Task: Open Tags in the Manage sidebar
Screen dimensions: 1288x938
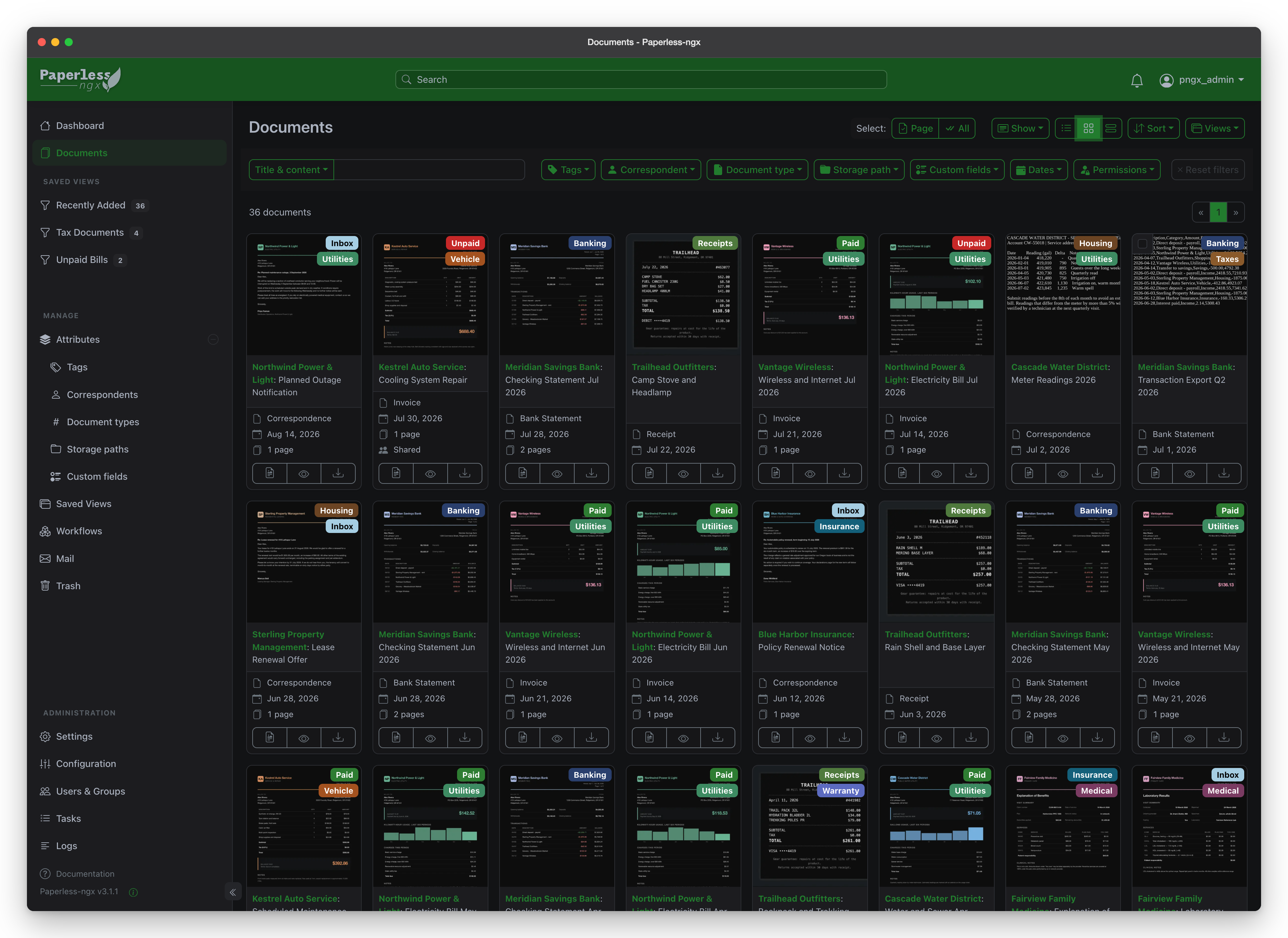Action: tap(77, 367)
